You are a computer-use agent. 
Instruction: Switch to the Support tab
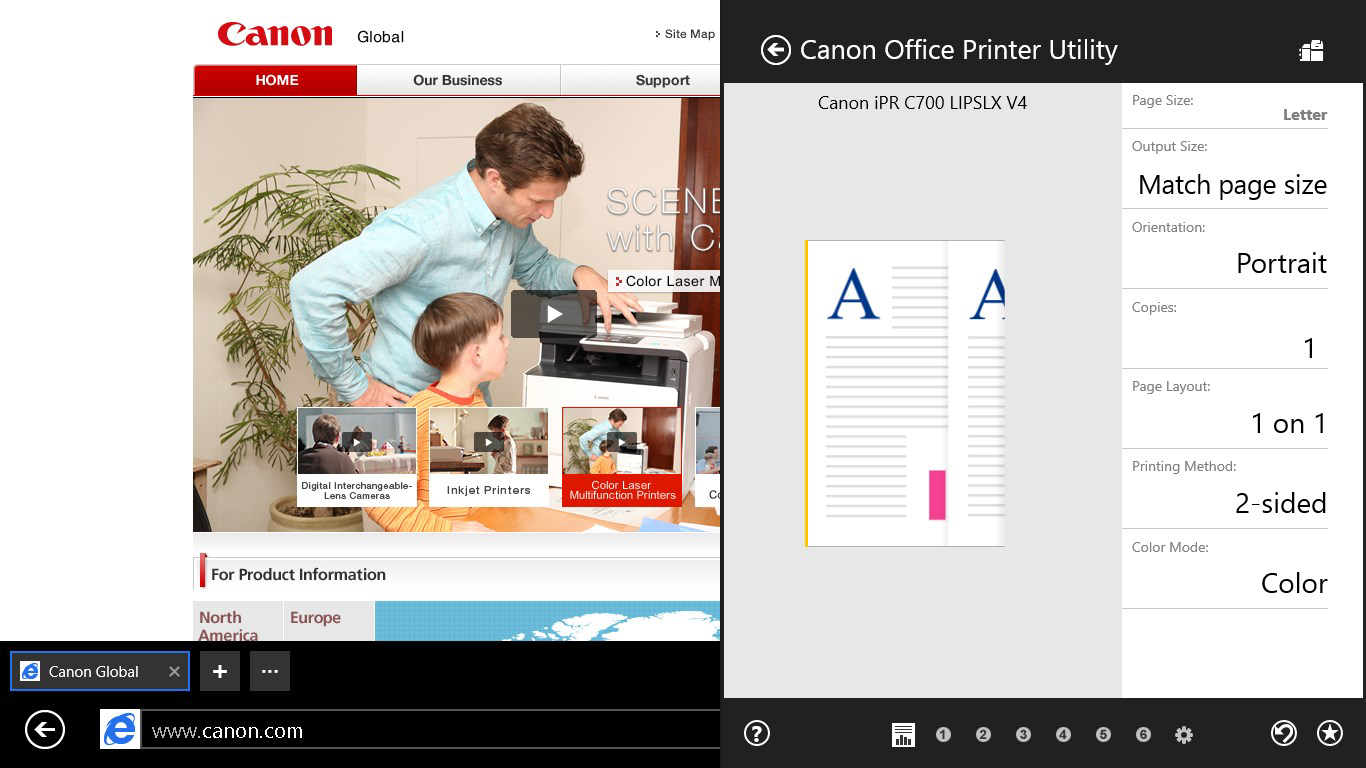pyautogui.click(x=661, y=80)
